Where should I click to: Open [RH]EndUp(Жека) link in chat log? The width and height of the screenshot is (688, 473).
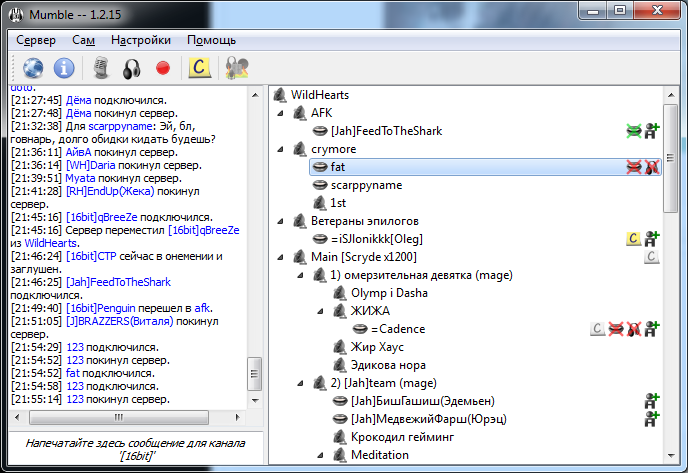pyautogui.click(x=110, y=191)
